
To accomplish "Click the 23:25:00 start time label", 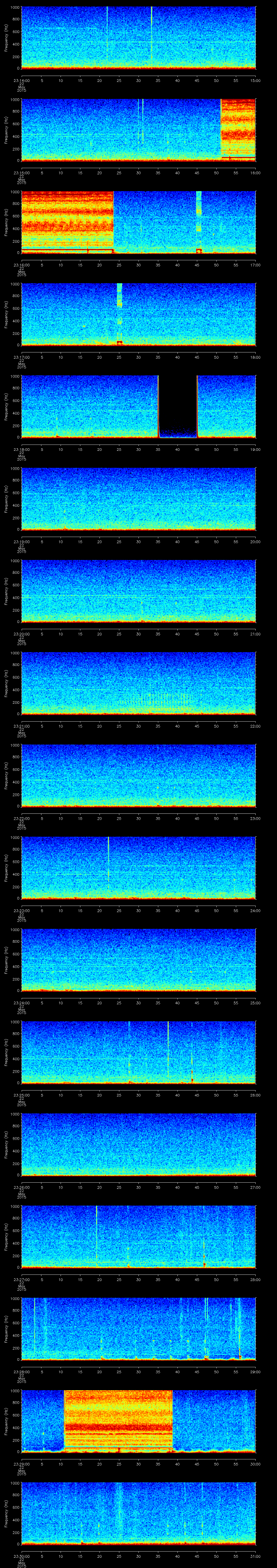I will 21,1095.
